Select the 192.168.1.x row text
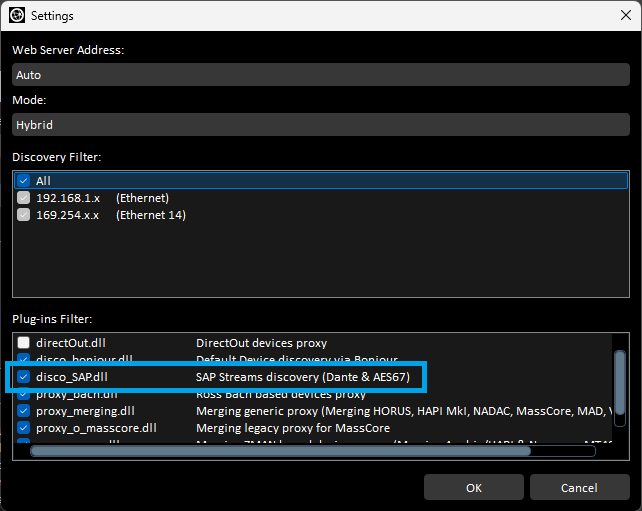 click(68, 198)
